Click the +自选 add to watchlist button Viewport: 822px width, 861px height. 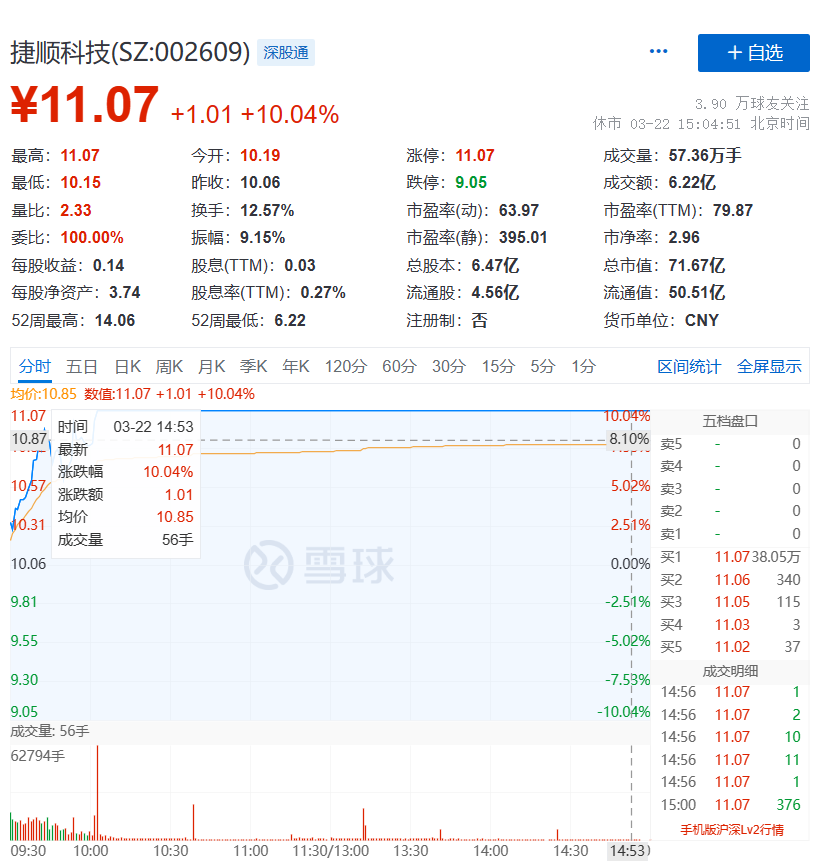[x=753, y=53]
